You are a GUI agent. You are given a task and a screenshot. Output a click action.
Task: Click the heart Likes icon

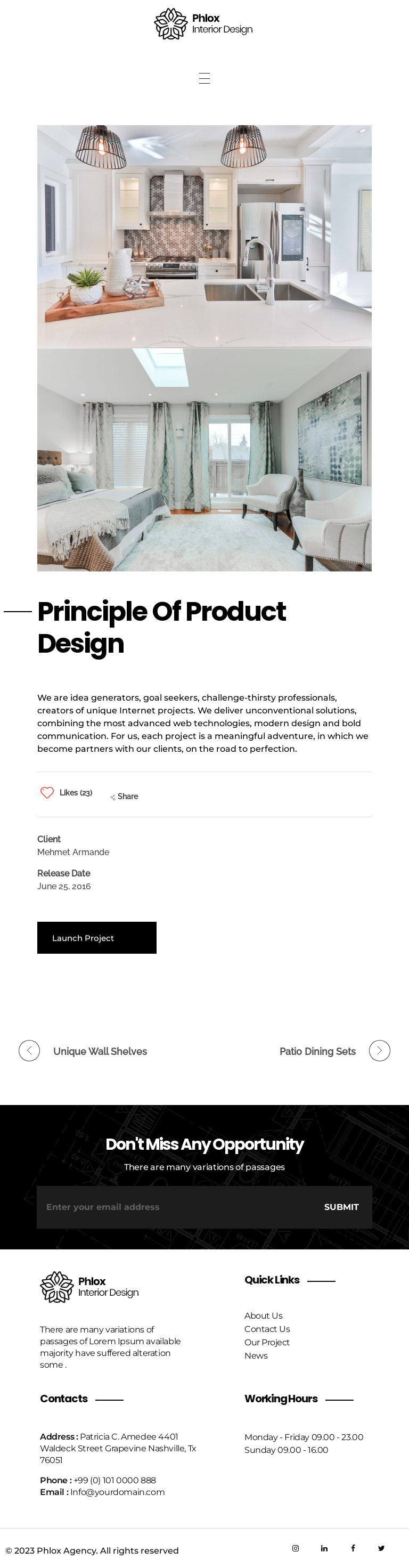click(x=47, y=792)
